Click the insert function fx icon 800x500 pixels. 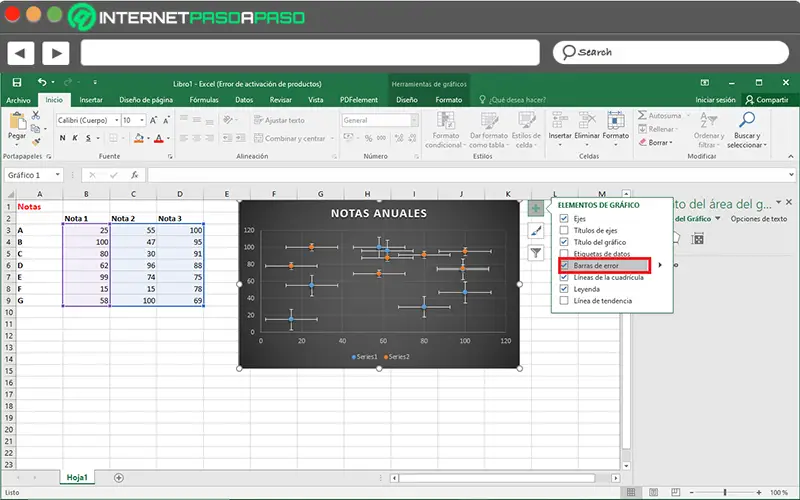[x=134, y=175]
